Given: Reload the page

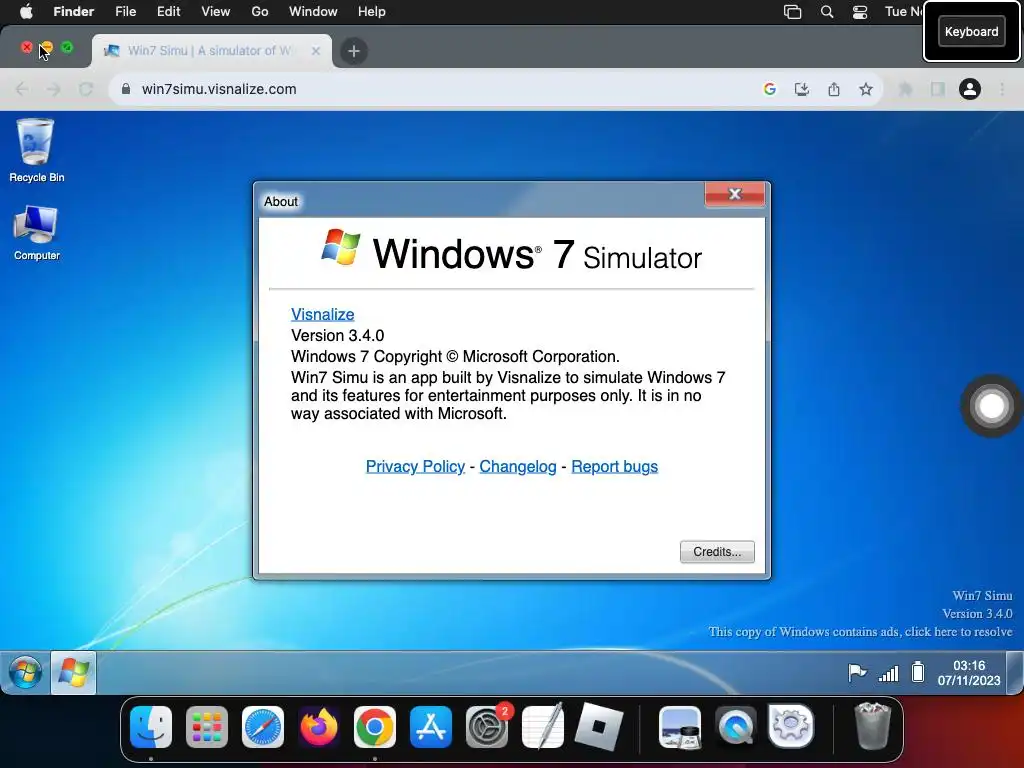Looking at the screenshot, I should [x=86, y=89].
